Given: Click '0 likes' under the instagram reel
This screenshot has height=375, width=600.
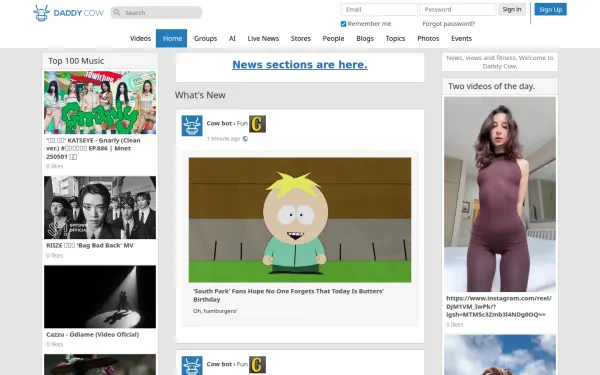Looking at the screenshot, I should click(455, 324).
